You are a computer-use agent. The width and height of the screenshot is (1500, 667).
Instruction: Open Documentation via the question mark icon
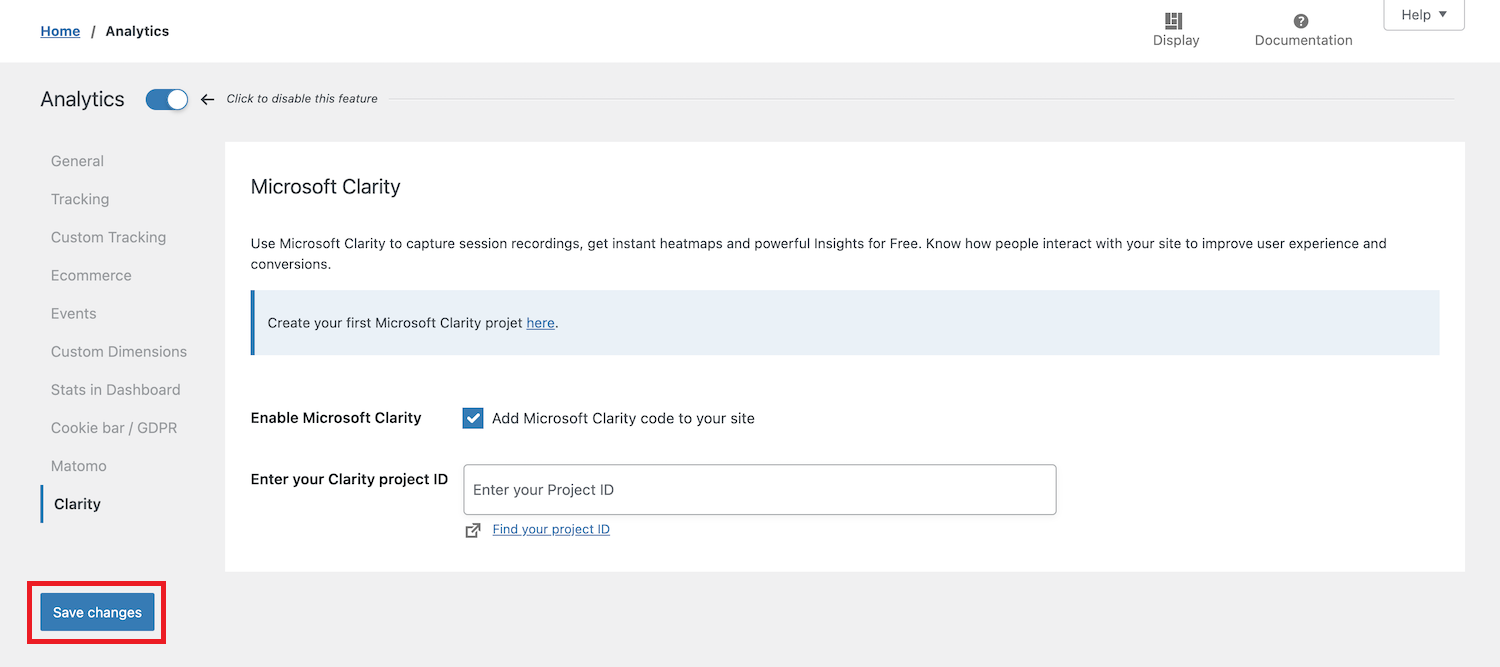[x=1301, y=21]
